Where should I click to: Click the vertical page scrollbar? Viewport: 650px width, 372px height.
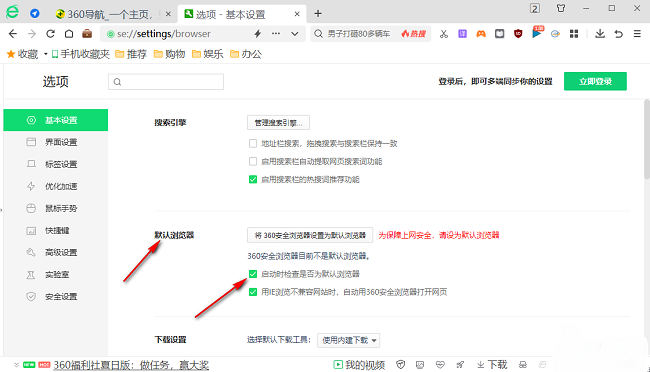647,139
